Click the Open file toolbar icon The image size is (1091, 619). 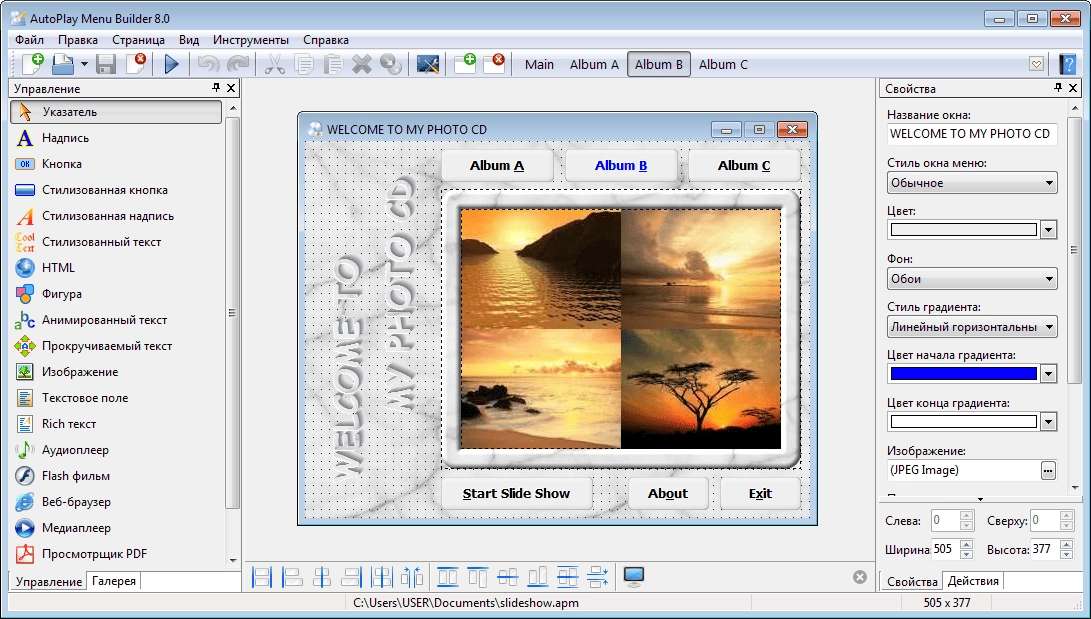coord(63,64)
